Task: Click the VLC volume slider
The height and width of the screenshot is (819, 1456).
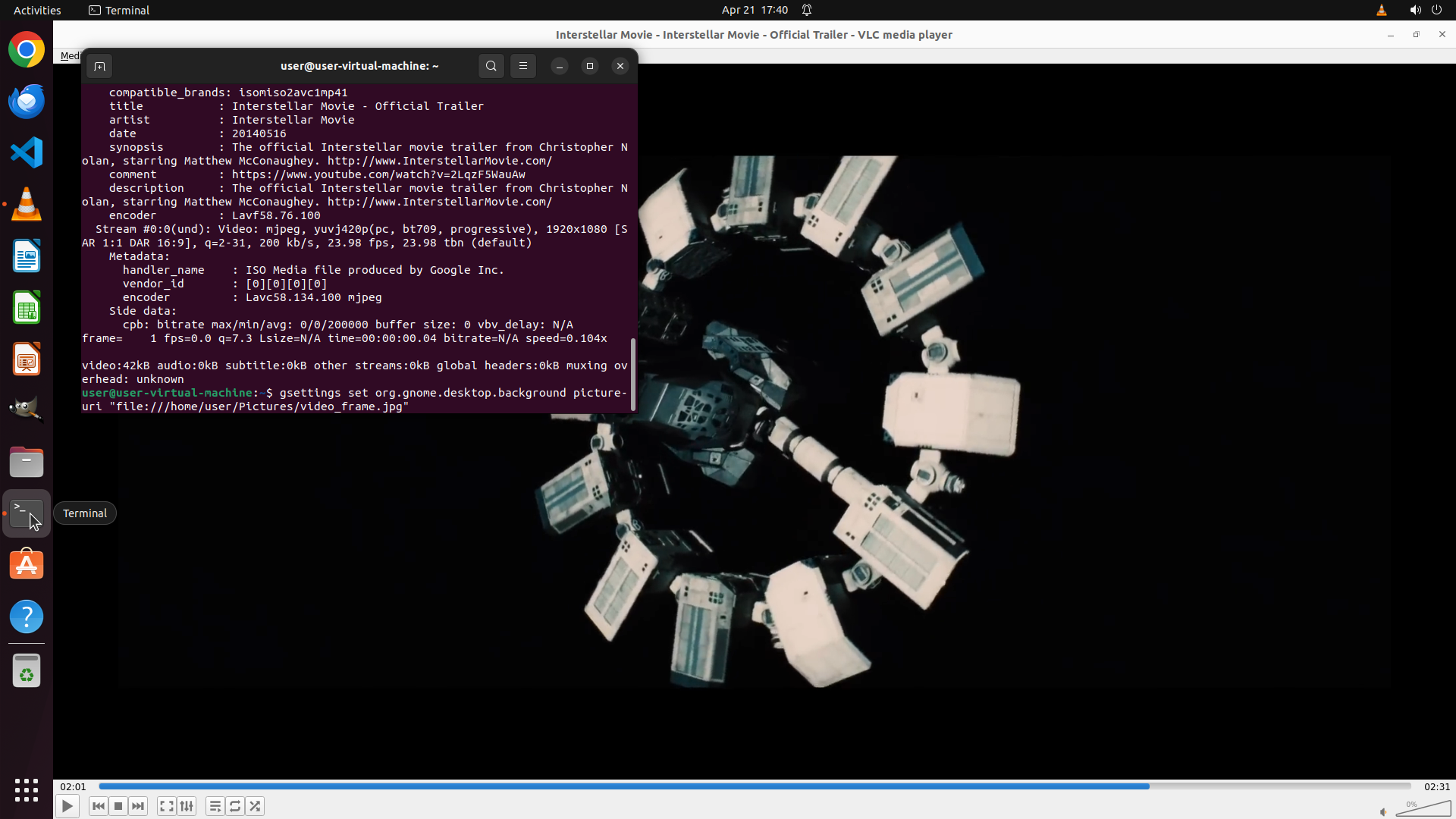Action: (x=1423, y=809)
